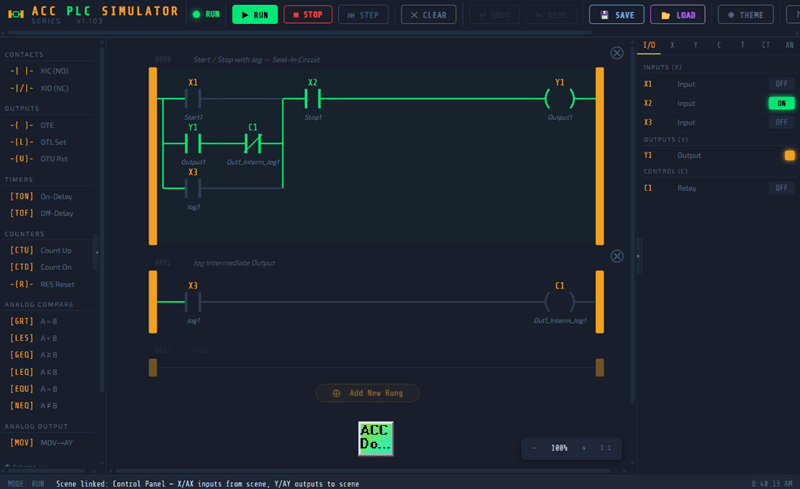Toggle input X1 on

click(779, 84)
